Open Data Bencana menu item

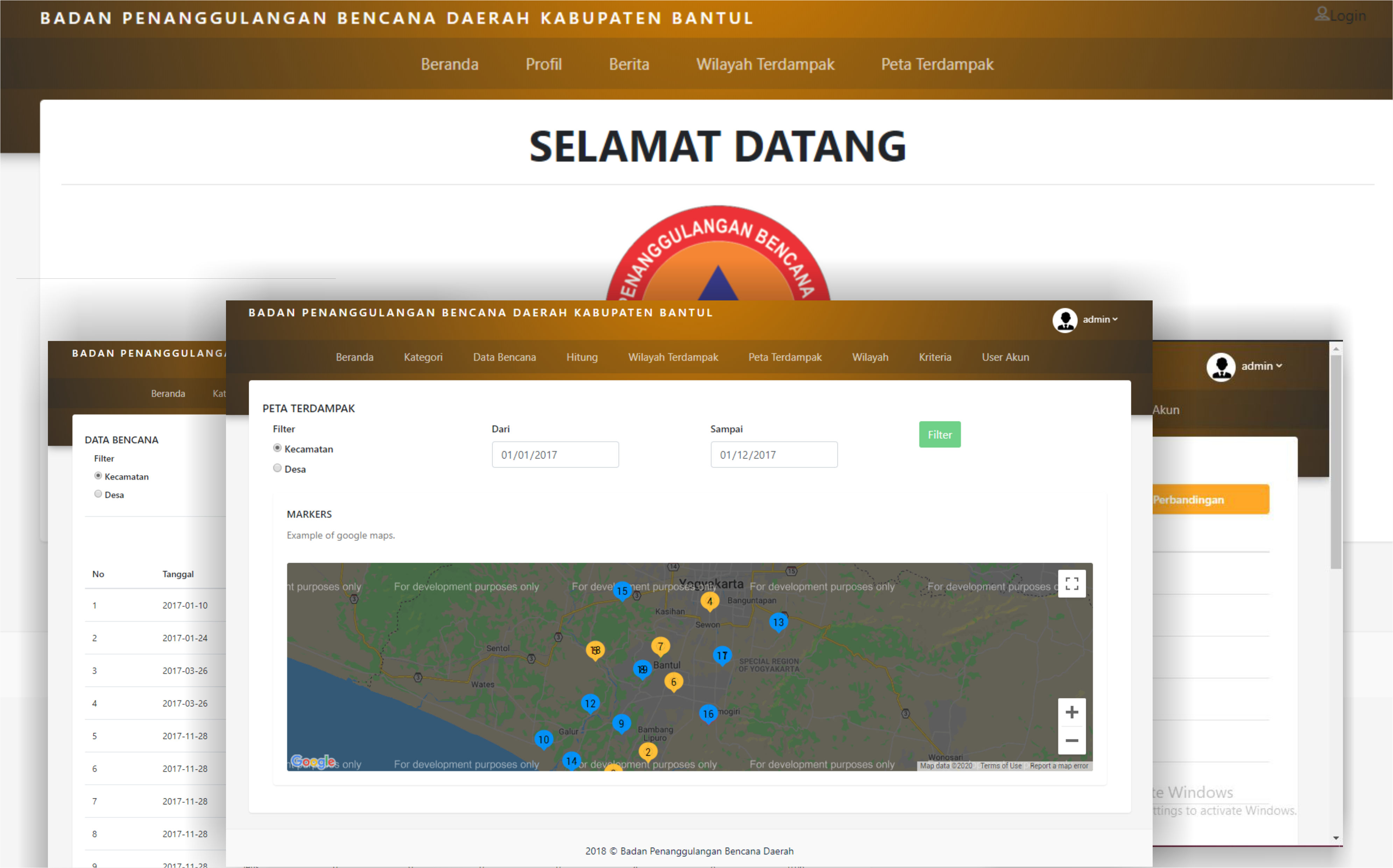point(503,357)
